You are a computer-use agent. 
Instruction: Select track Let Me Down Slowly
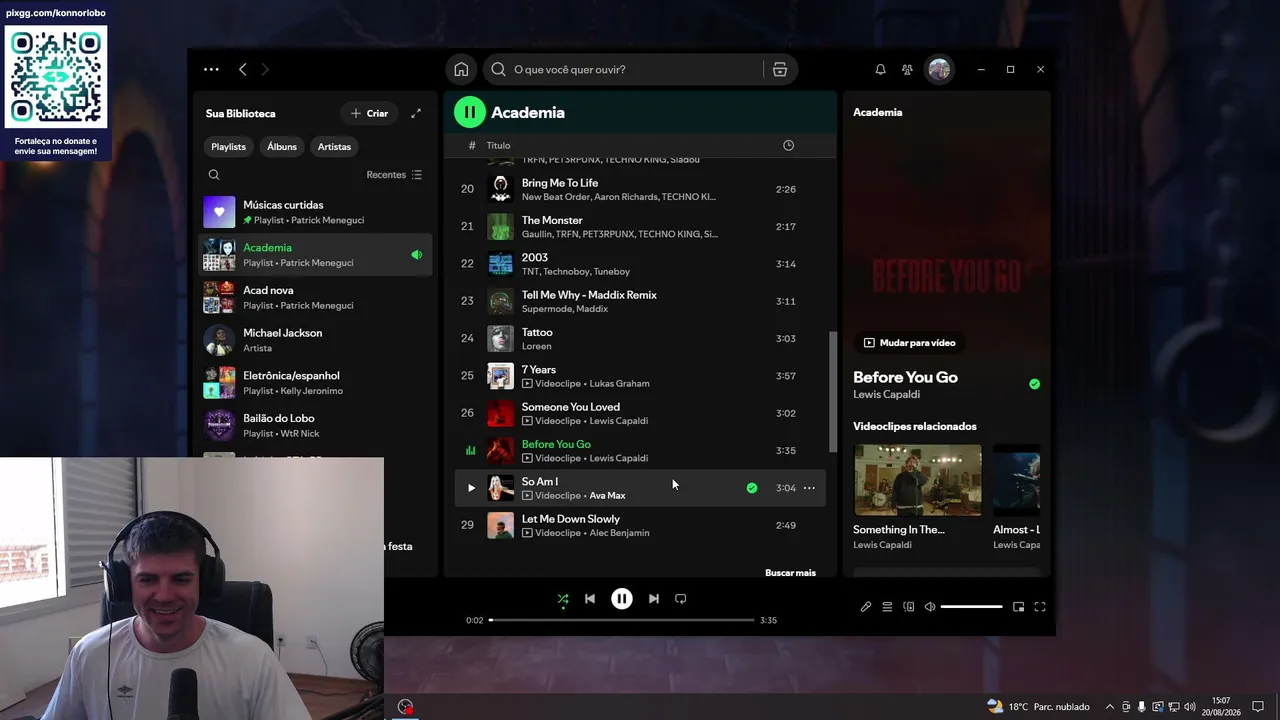pos(640,525)
